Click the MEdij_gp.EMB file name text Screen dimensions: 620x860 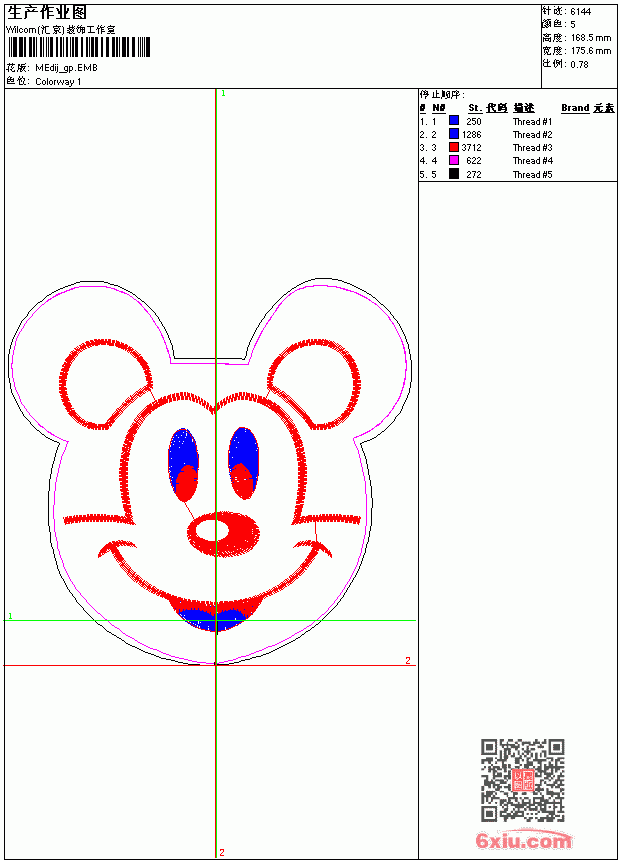point(66,68)
